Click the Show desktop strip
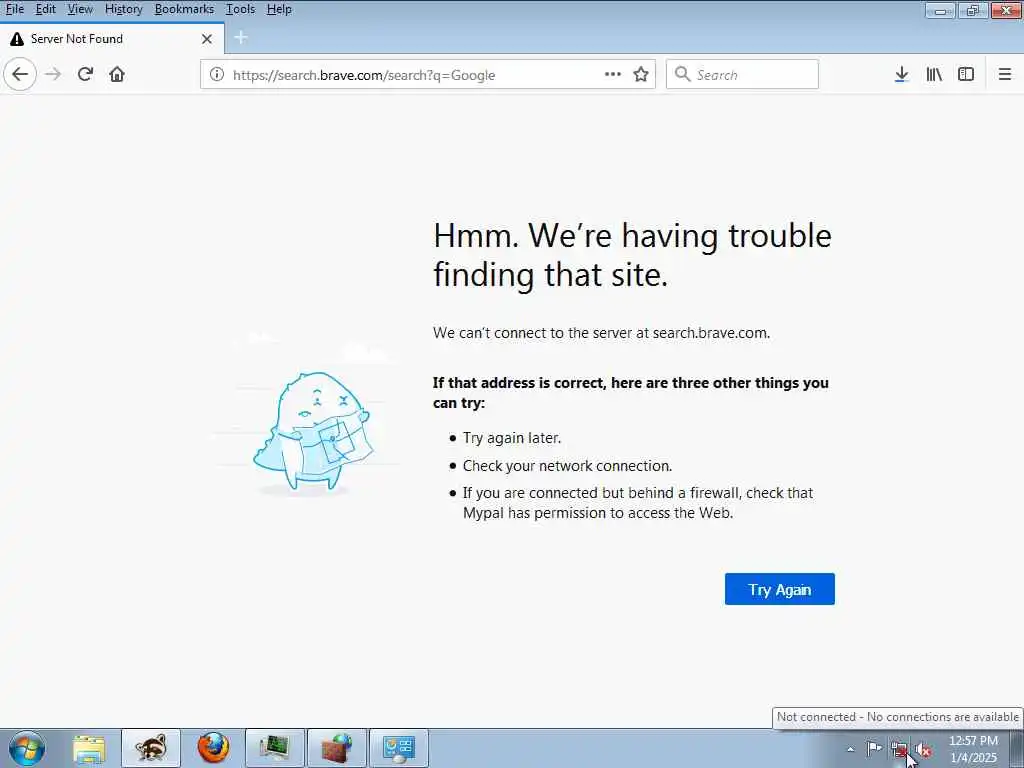Viewport: 1024px width, 768px height. tap(1017, 748)
